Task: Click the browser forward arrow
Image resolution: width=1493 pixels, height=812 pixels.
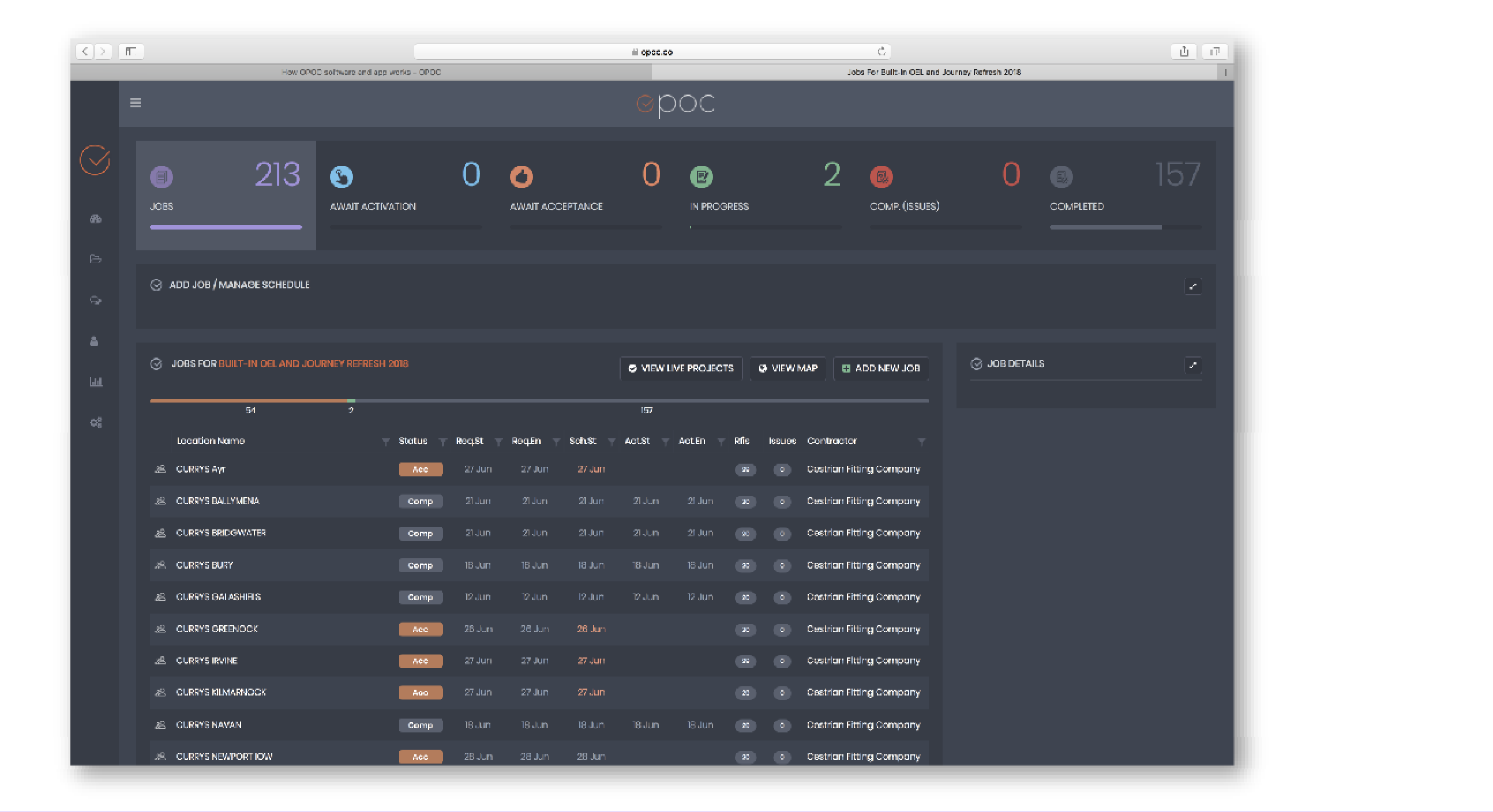Action: (103, 51)
